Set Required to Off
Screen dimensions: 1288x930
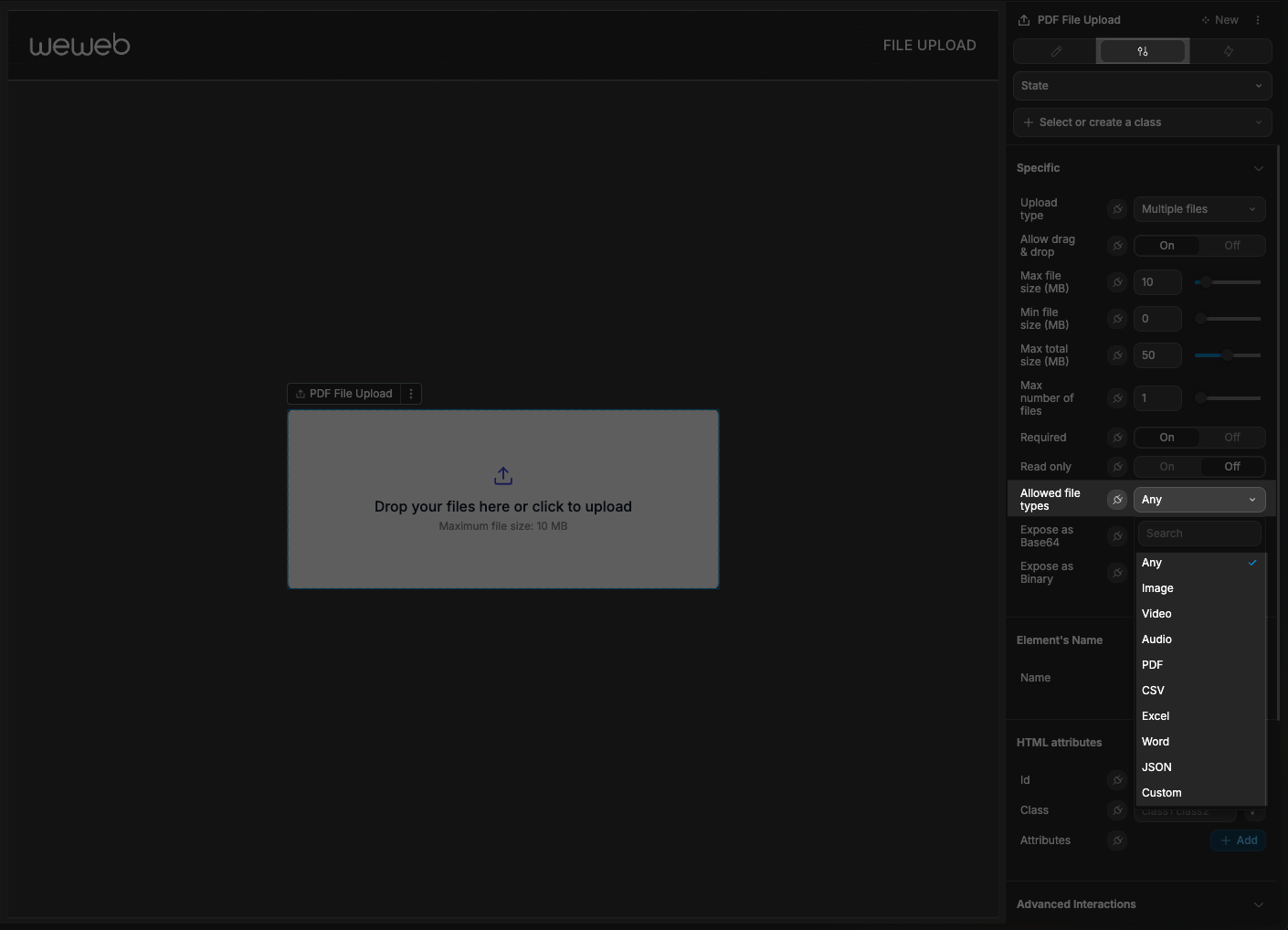pos(1231,438)
